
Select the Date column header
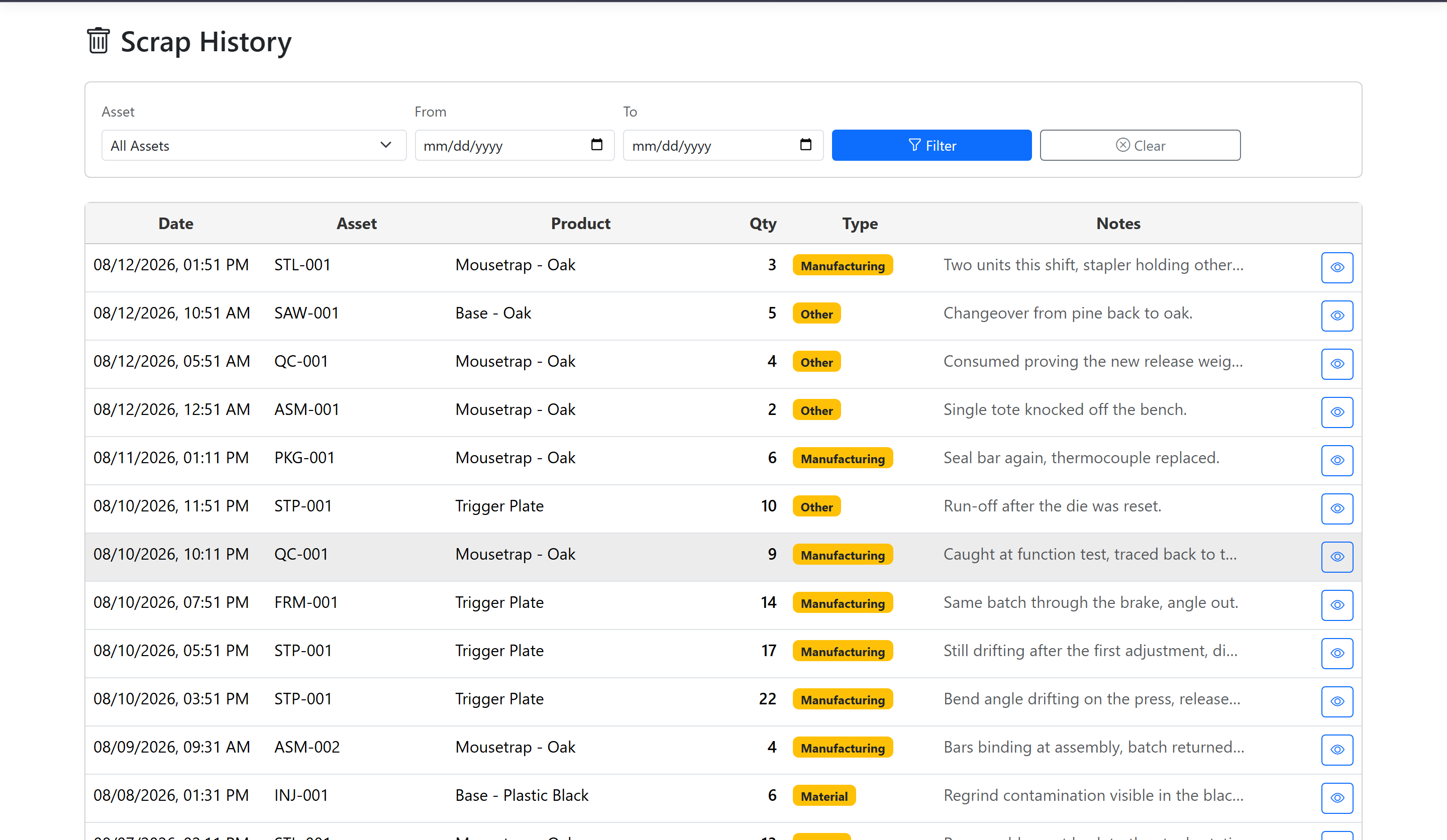(x=176, y=224)
